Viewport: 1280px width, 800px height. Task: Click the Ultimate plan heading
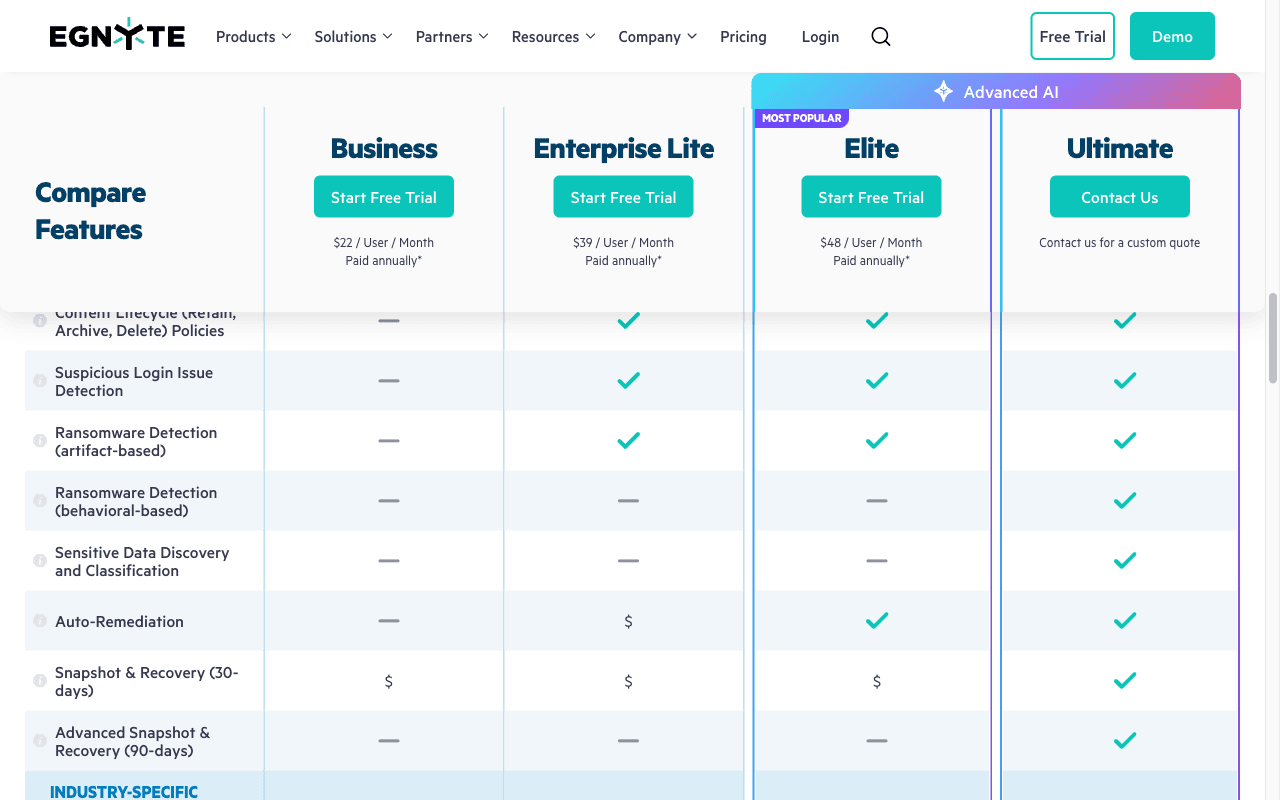pyautogui.click(x=1120, y=148)
